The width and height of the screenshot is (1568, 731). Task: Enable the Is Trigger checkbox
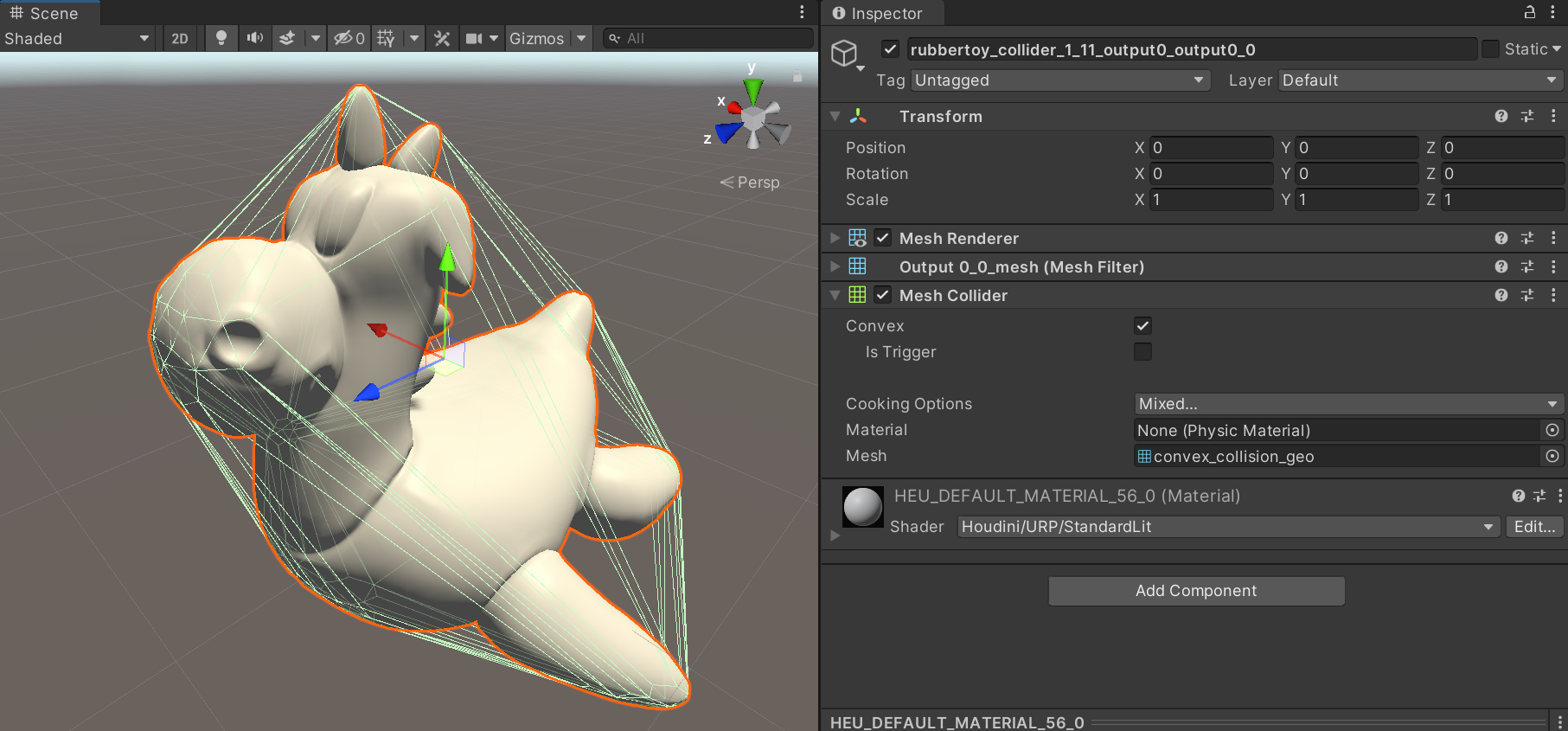1142,352
